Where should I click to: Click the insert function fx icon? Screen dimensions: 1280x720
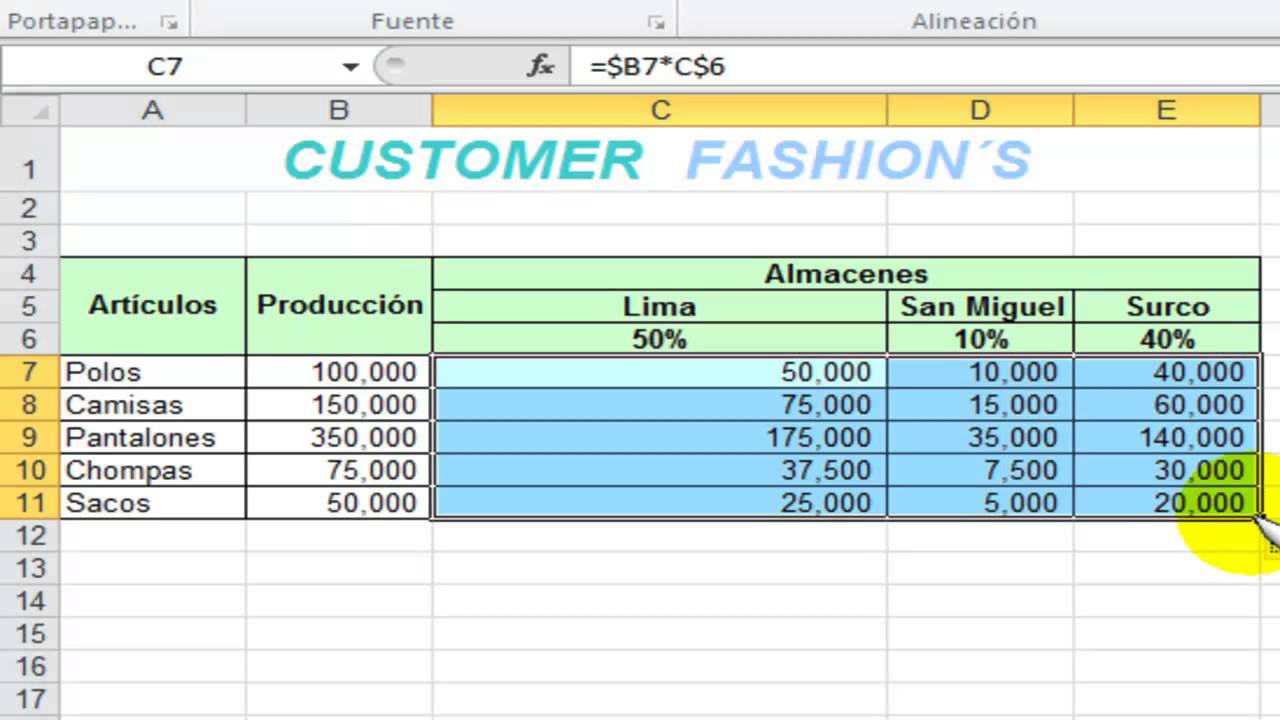540,66
